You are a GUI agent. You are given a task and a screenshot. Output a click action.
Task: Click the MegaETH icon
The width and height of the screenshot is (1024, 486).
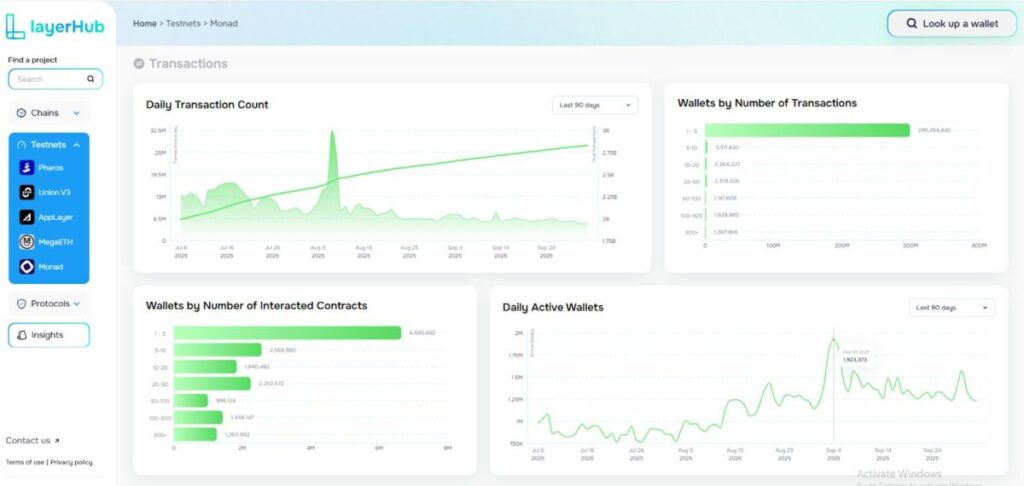pyautogui.click(x=27, y=242)
